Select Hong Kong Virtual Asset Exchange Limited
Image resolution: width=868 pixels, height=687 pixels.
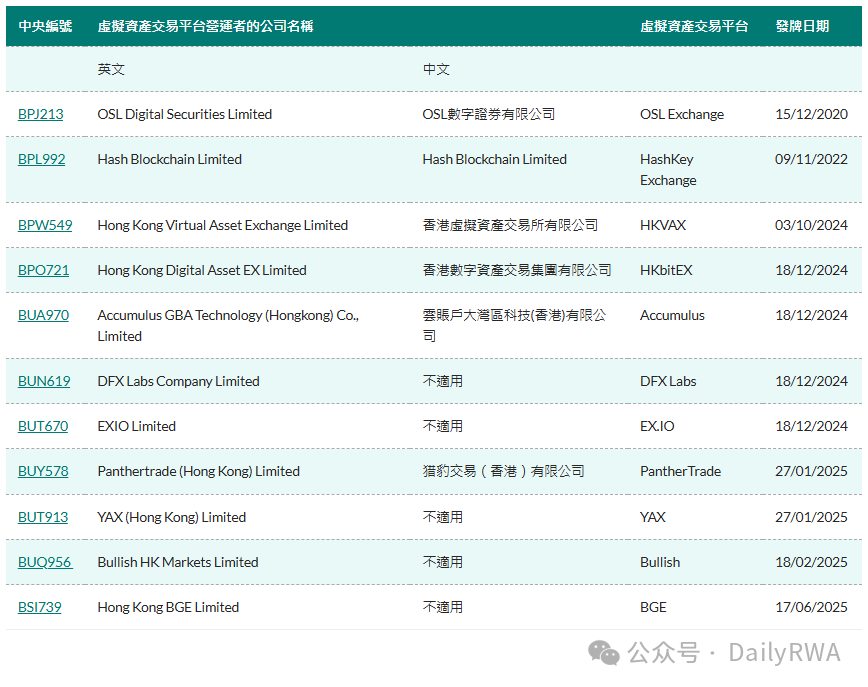[223, 225]
